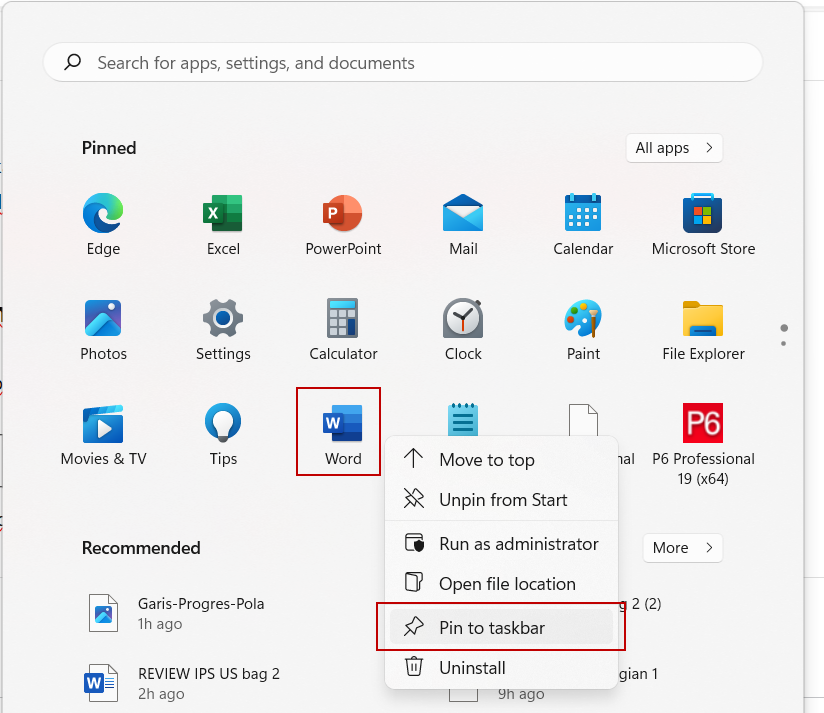The image size is (824, 713).
Task: Click Unpin from Start menu entry
Action: 501,500
